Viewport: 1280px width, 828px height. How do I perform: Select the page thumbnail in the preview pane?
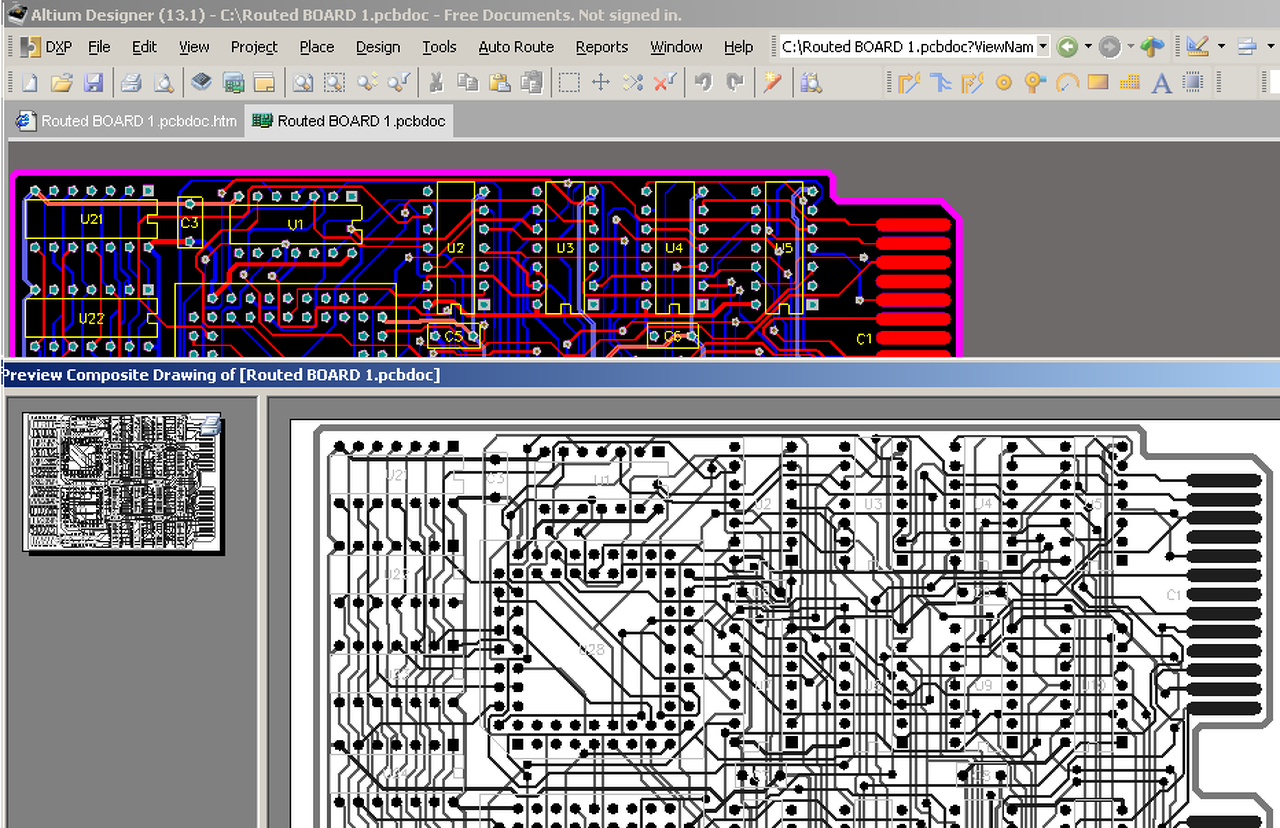(122, 483)
